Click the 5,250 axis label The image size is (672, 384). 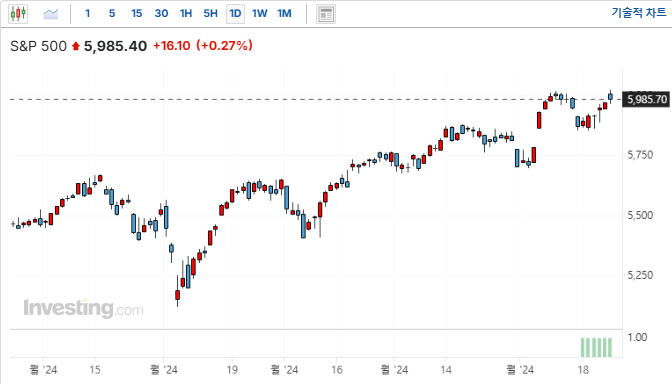pyautogui.click(x=640, y=275)
